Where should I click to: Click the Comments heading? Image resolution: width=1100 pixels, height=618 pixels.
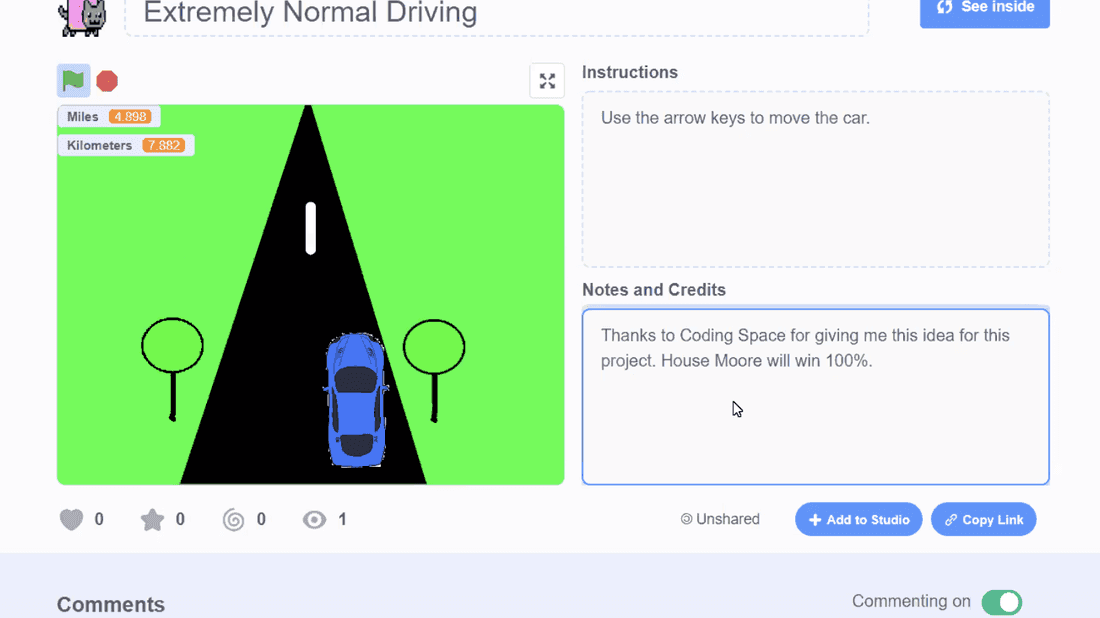pyautogui.click(x=111, y=604)
